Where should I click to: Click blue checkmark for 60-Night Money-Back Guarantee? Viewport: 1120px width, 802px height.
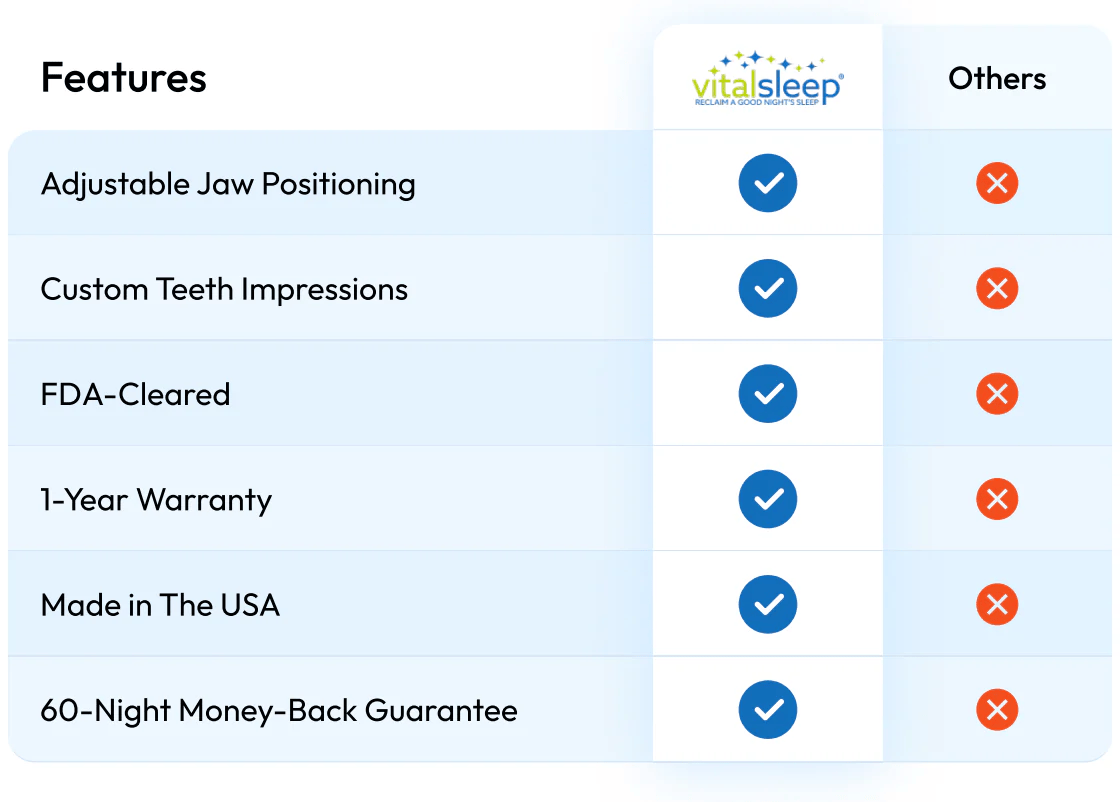coord(768,710)
